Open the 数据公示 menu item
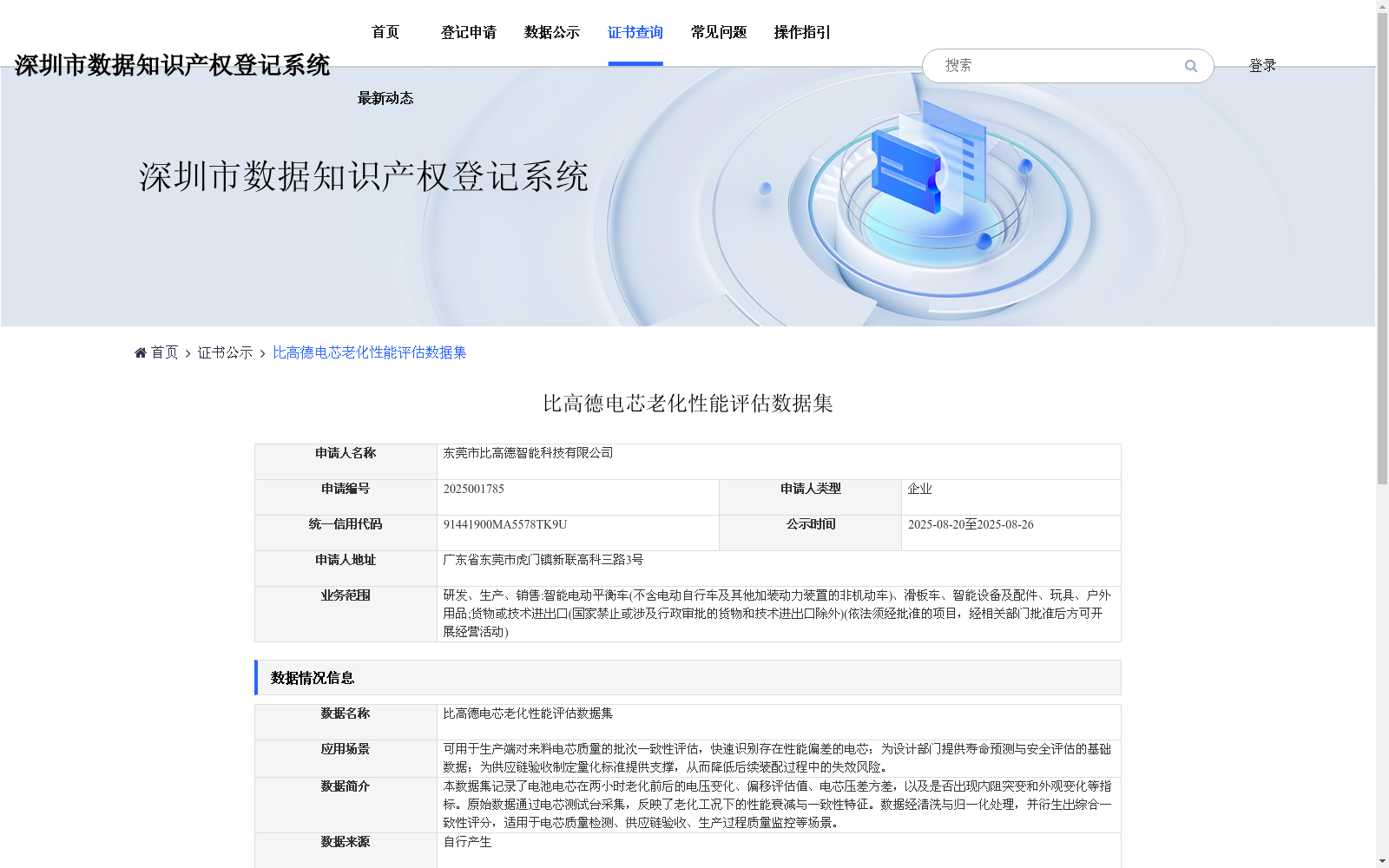The image size is (1389, 868). 552,32
